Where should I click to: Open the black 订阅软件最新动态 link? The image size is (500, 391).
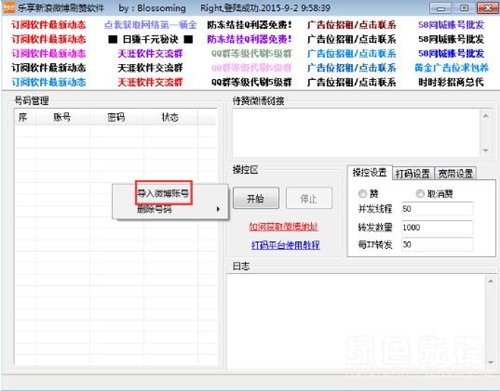click(49, 68)
